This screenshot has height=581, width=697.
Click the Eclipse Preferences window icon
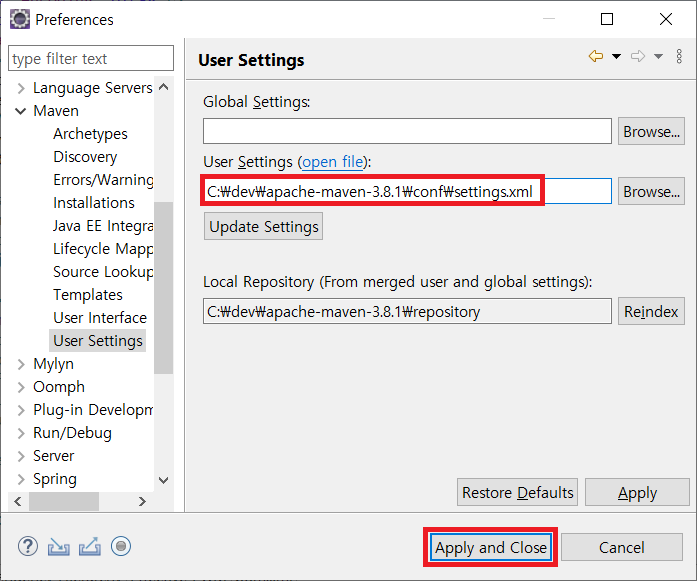[20, 19]
